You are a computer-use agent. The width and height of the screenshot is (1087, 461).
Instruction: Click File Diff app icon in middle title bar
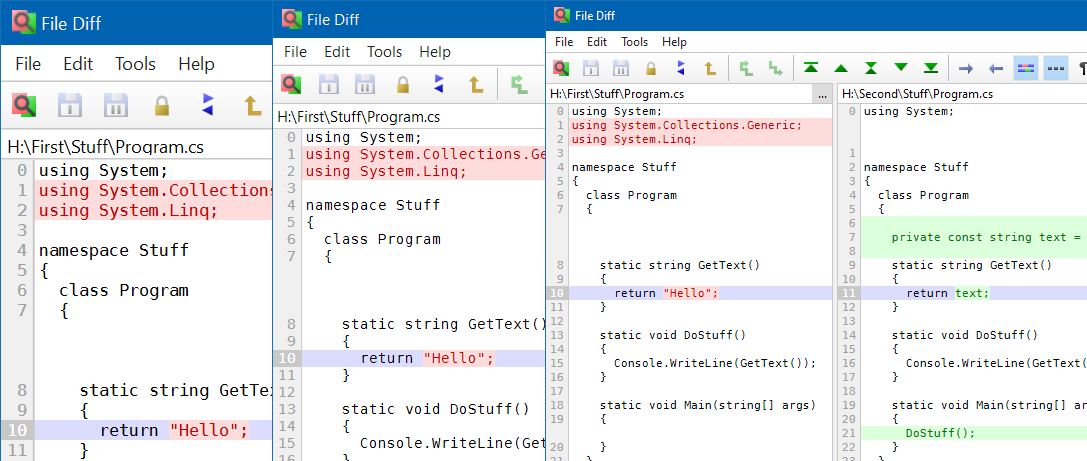[x=292, y=19]
